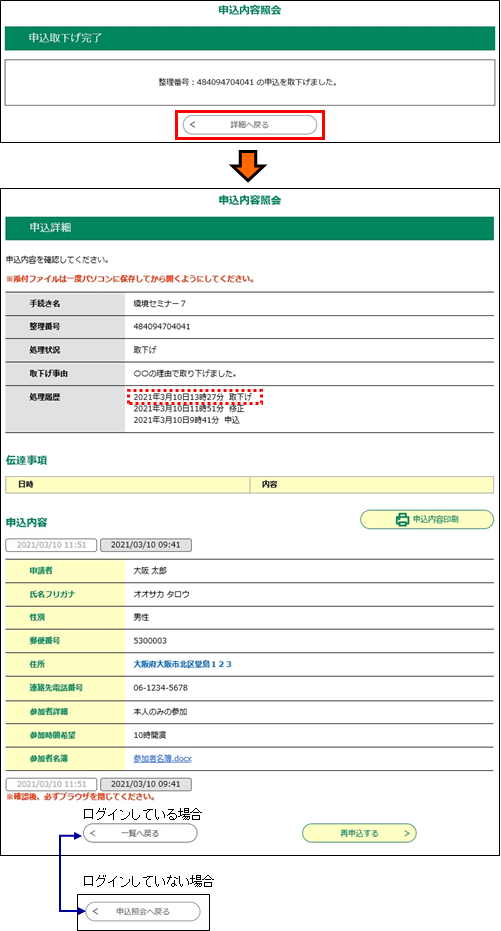
Task: Select the lower 2021/03/10 09:41 version tab
Action: pos(146,784)
